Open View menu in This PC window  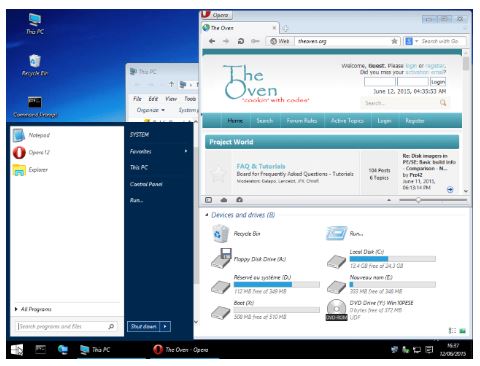click(x=171, y=99)
